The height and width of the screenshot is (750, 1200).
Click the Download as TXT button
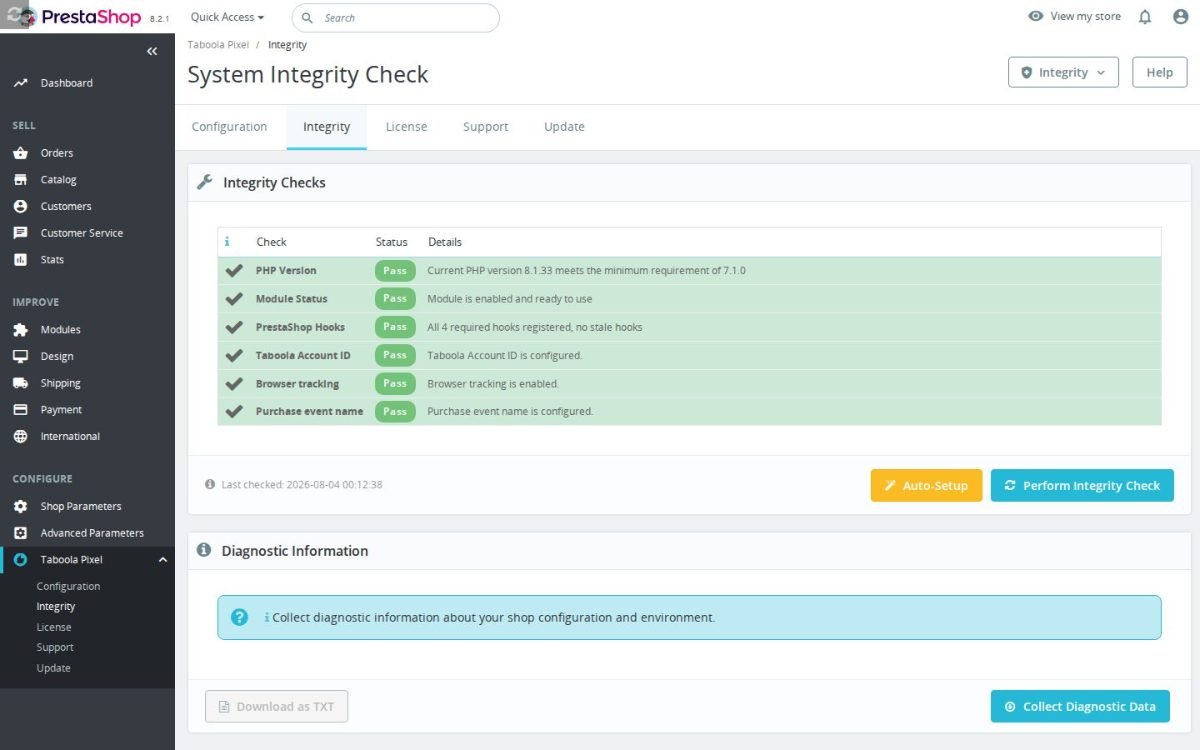pos(276,706)
